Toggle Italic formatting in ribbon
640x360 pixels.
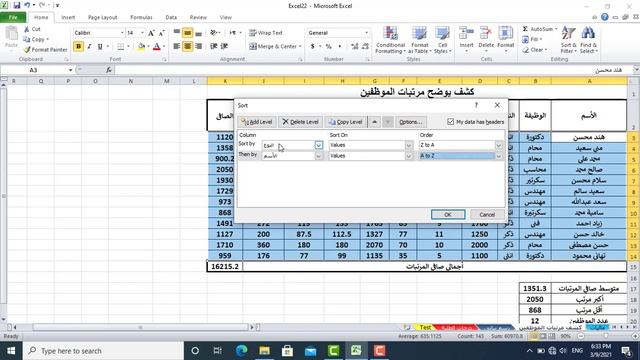[x=89, y=47]
